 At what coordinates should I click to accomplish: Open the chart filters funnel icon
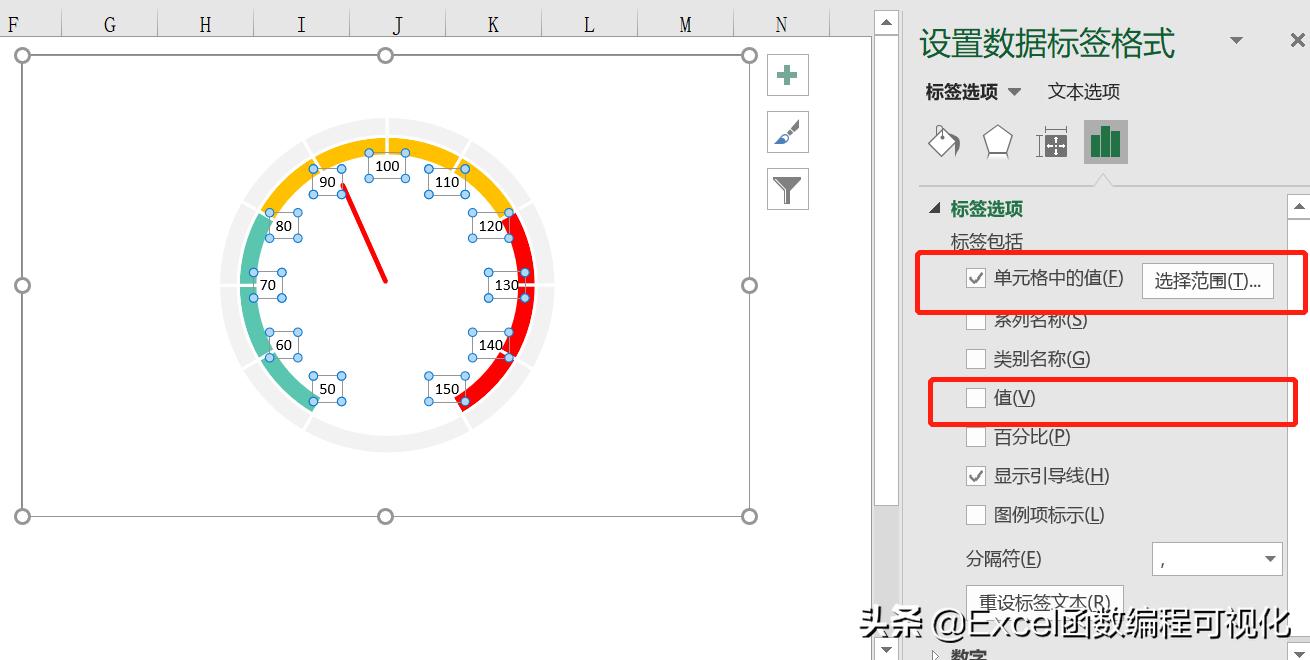pyautogui.click(x=787, y=188)
